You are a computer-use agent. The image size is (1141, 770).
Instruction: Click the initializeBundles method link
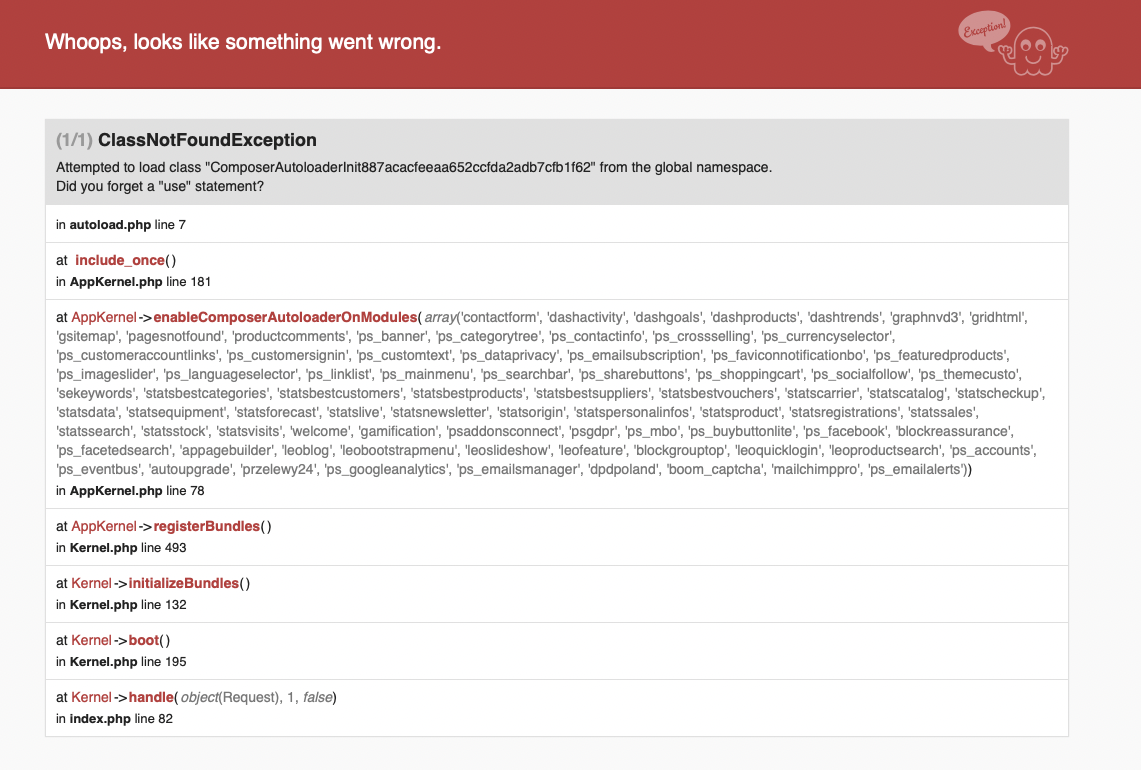(183, 583)
